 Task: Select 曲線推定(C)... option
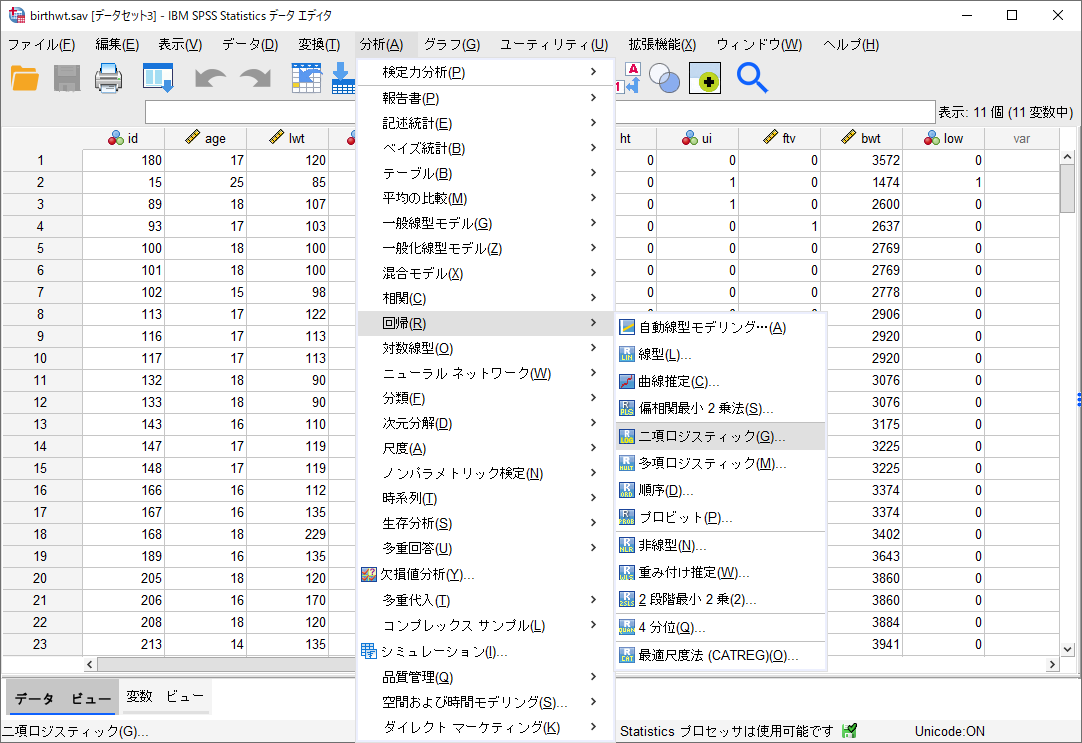point(720,382)
